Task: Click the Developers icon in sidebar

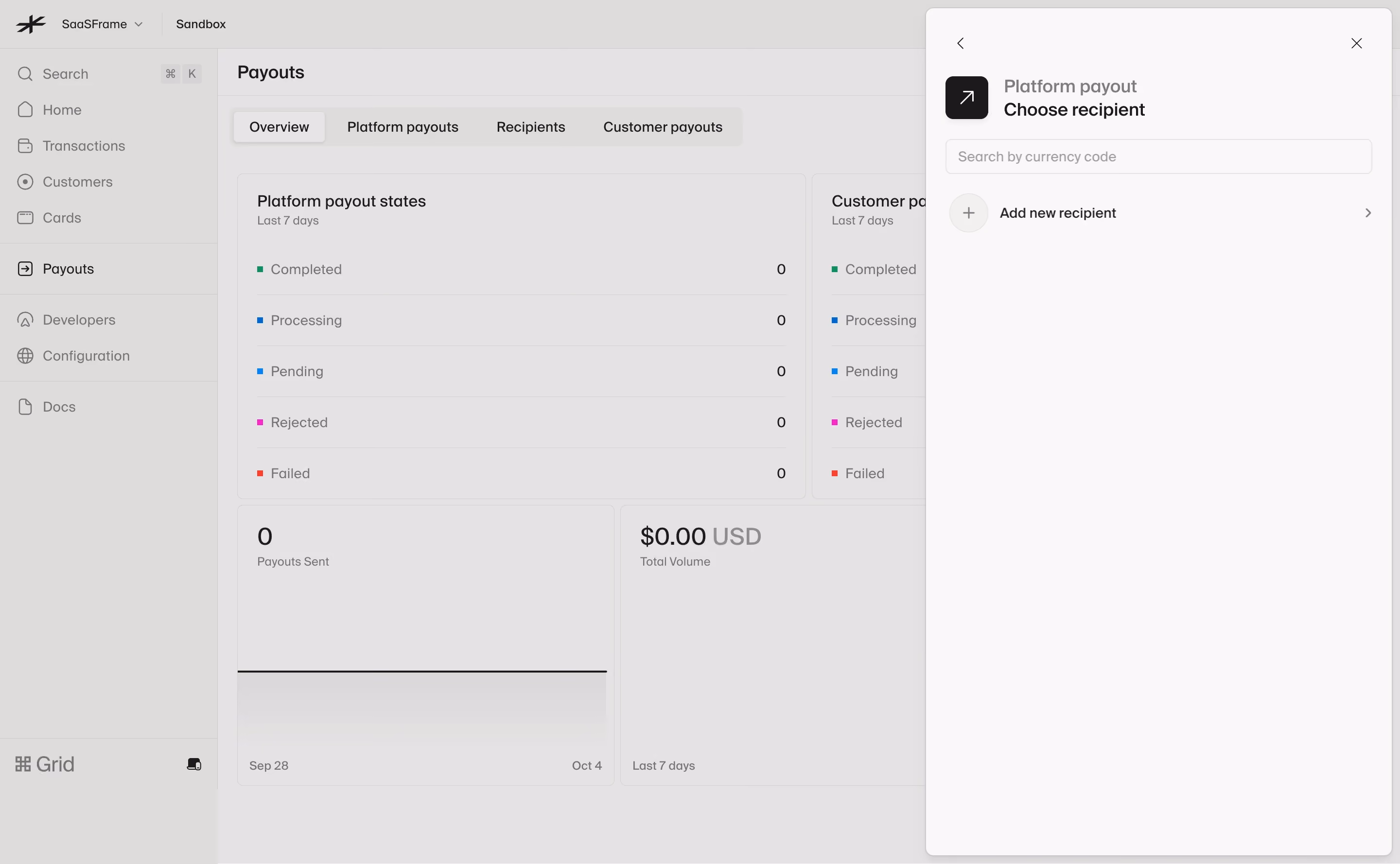Action: pyautogui.click(x=25, y=320)
